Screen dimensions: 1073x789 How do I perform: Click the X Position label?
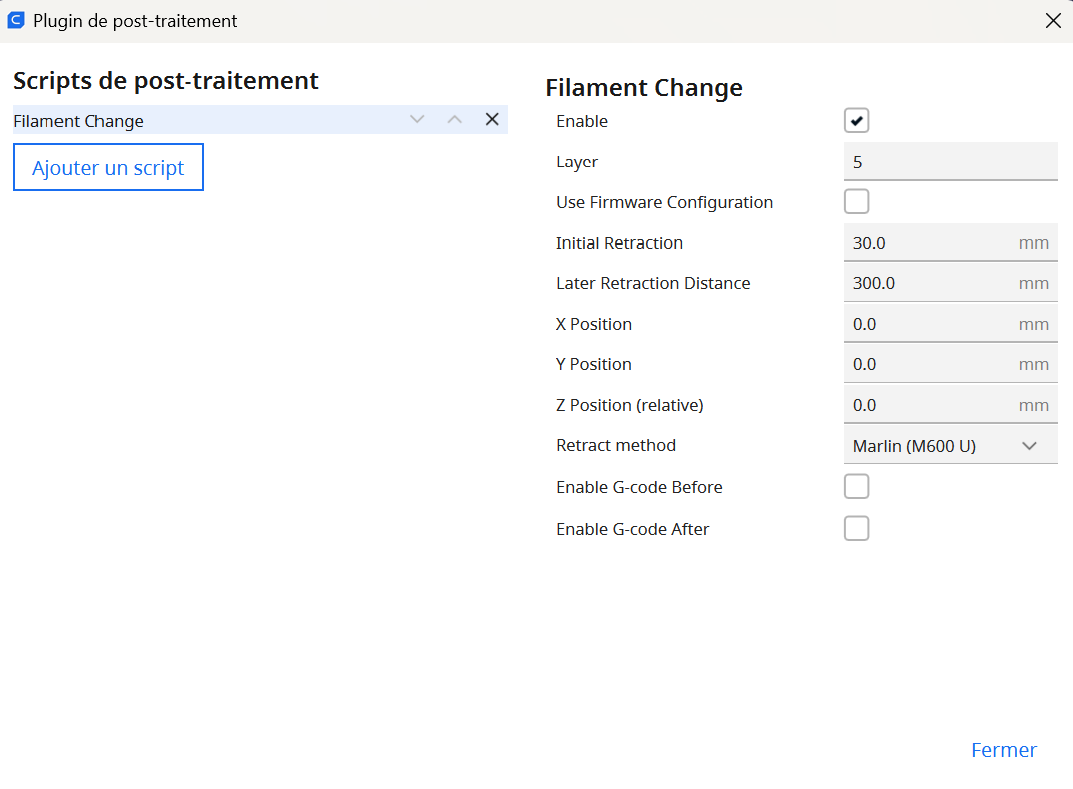pyautogui.click(x=594, y=324)
